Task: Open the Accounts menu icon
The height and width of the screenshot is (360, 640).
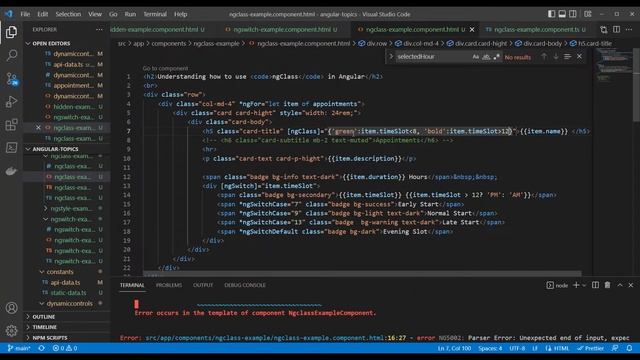Action: coord(11,308)
